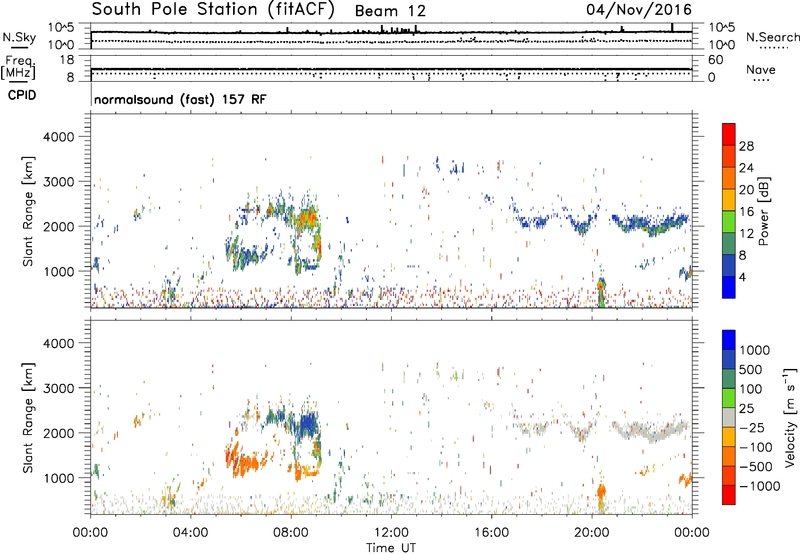This screenshot has width=800, height=554.
Task: Click the '10^5' label left of N.Sky panel
Action: coord(61,28)
